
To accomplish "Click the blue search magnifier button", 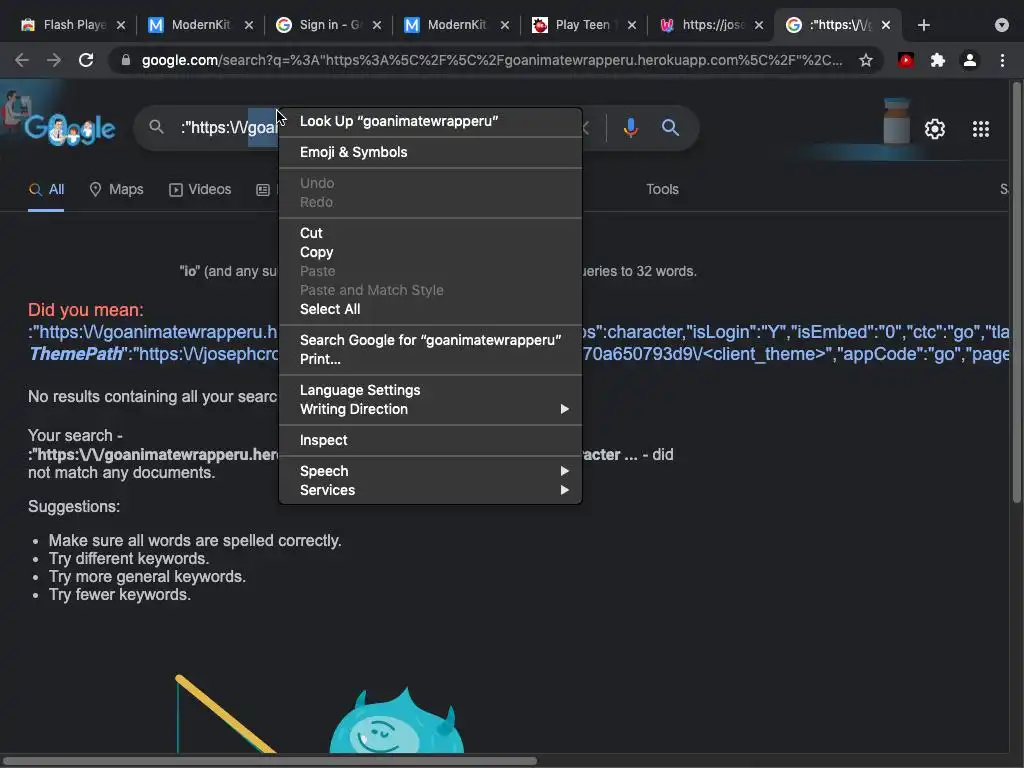I will coord(670,127).
